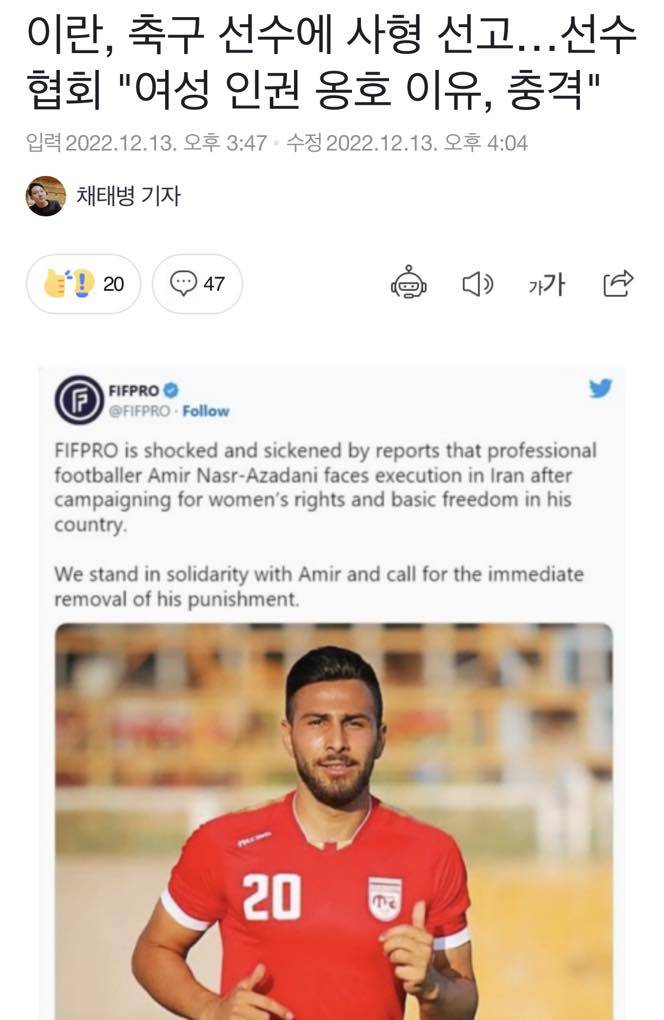The image size is (664, 1020).
Task: Tap the share arrow icon
Action: click(x=618, y=283)
